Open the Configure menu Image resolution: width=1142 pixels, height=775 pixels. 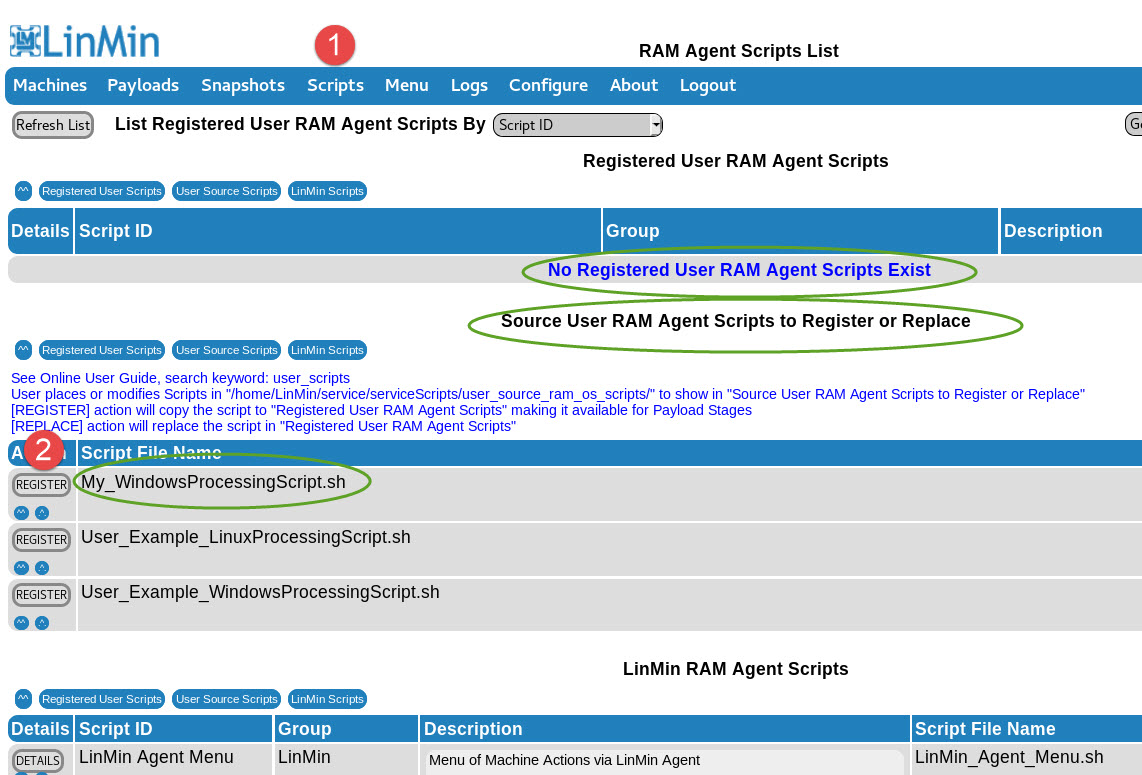[x=548, y=86]
